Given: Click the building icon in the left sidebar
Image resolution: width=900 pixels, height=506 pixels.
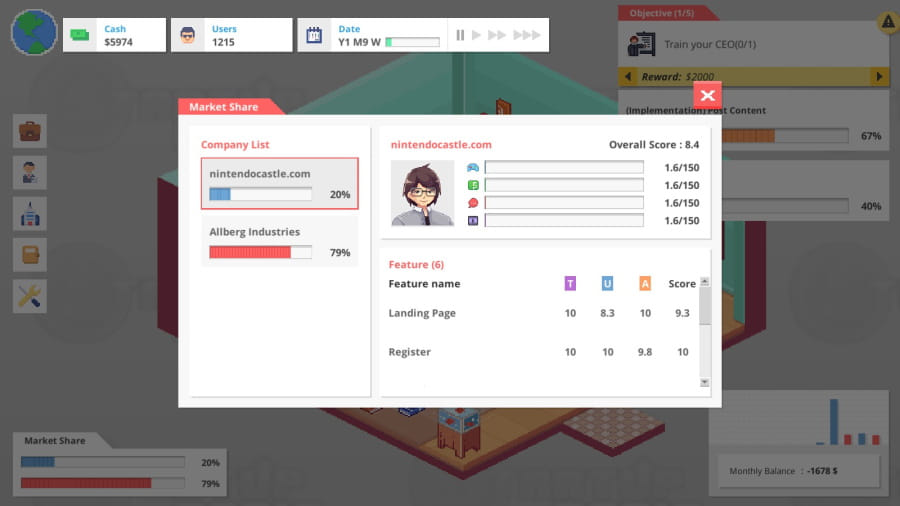Looking at the screenshot, I should pyautogui.click(x=30, y=213).
